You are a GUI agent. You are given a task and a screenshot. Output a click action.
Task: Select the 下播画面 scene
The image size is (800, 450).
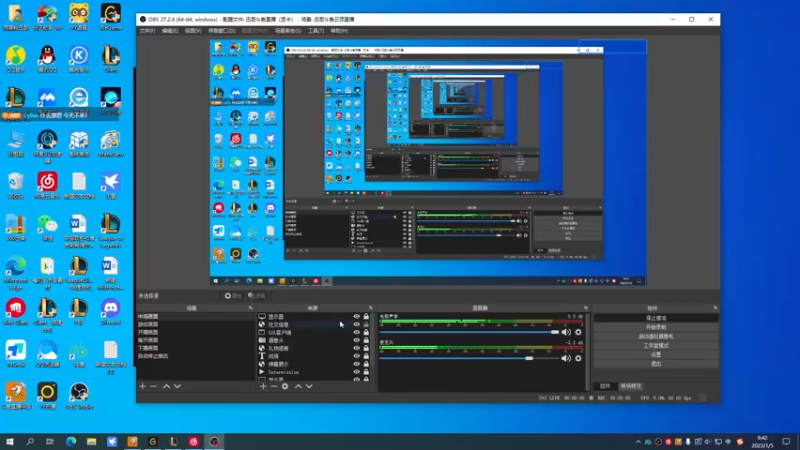[196, 348]
